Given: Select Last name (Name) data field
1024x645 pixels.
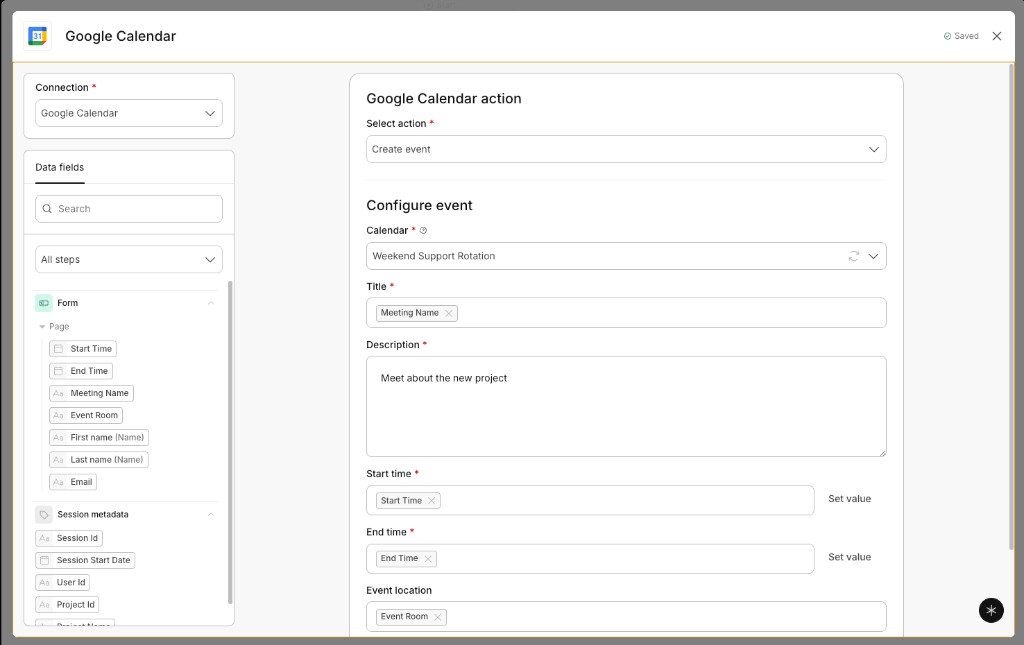Looking at the screenshot, I should pos(99,460).
